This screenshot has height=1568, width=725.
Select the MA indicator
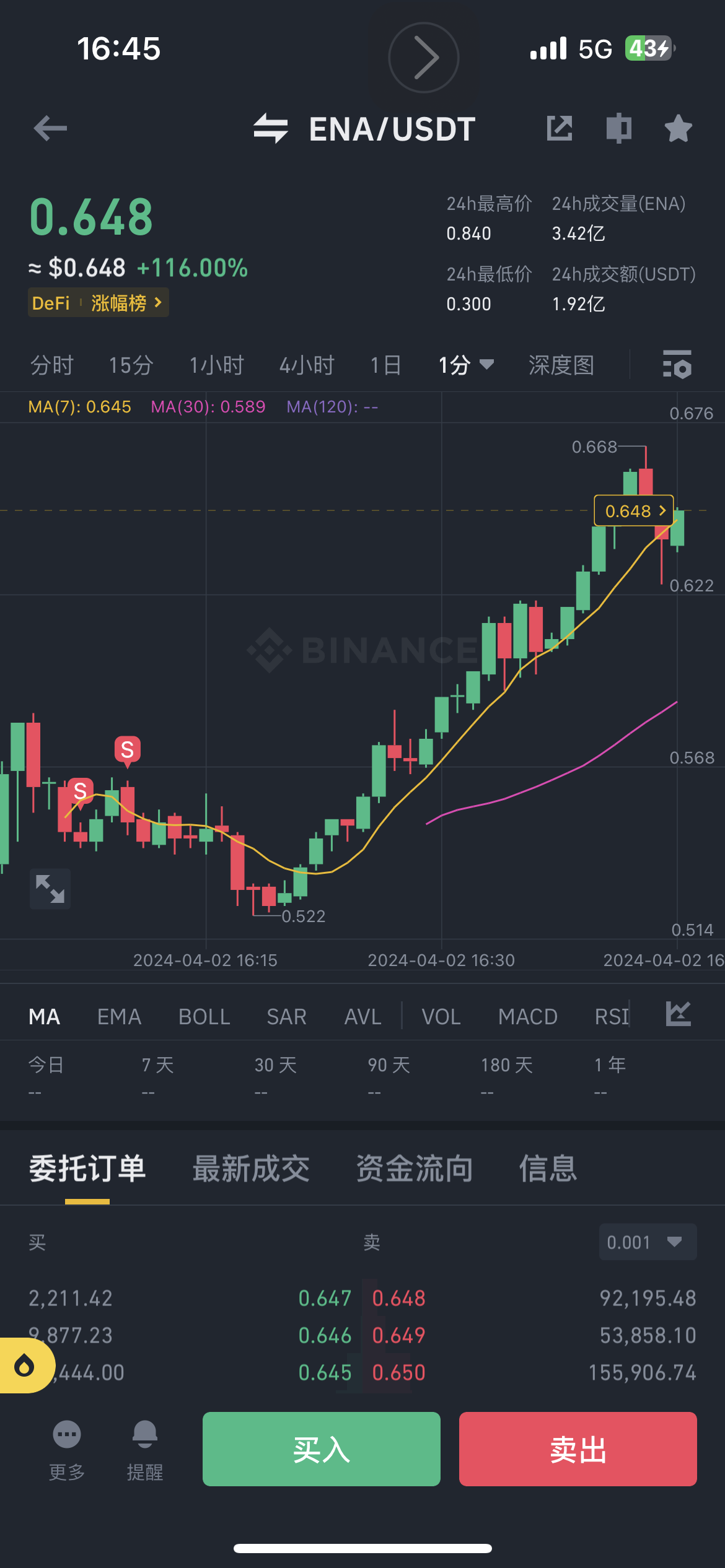pos(45,1017)
